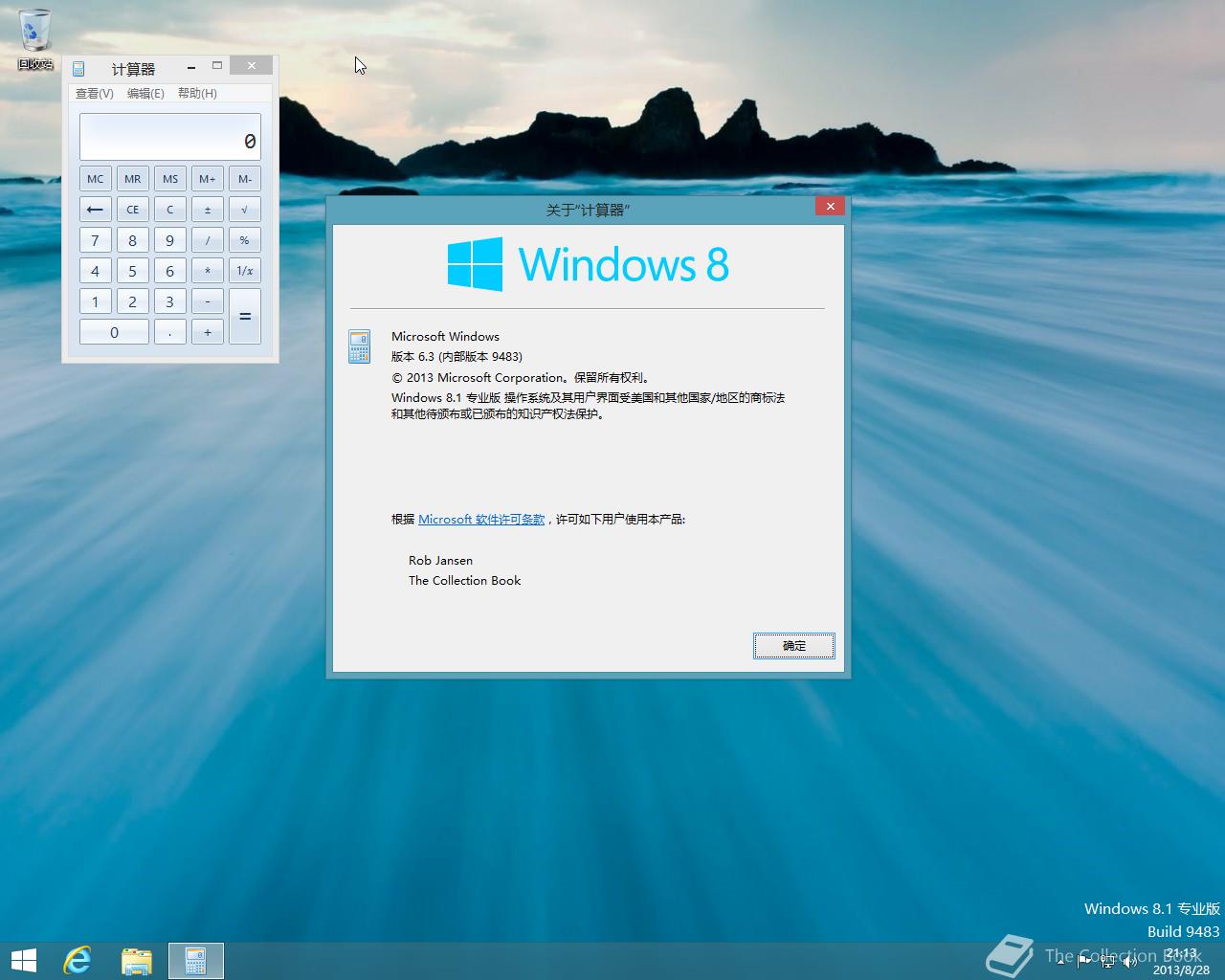Viewport: 1225px width, 980px height.
Task: Open the 查看(V) menu in Calculator
Action: click(x=95, y=94)
